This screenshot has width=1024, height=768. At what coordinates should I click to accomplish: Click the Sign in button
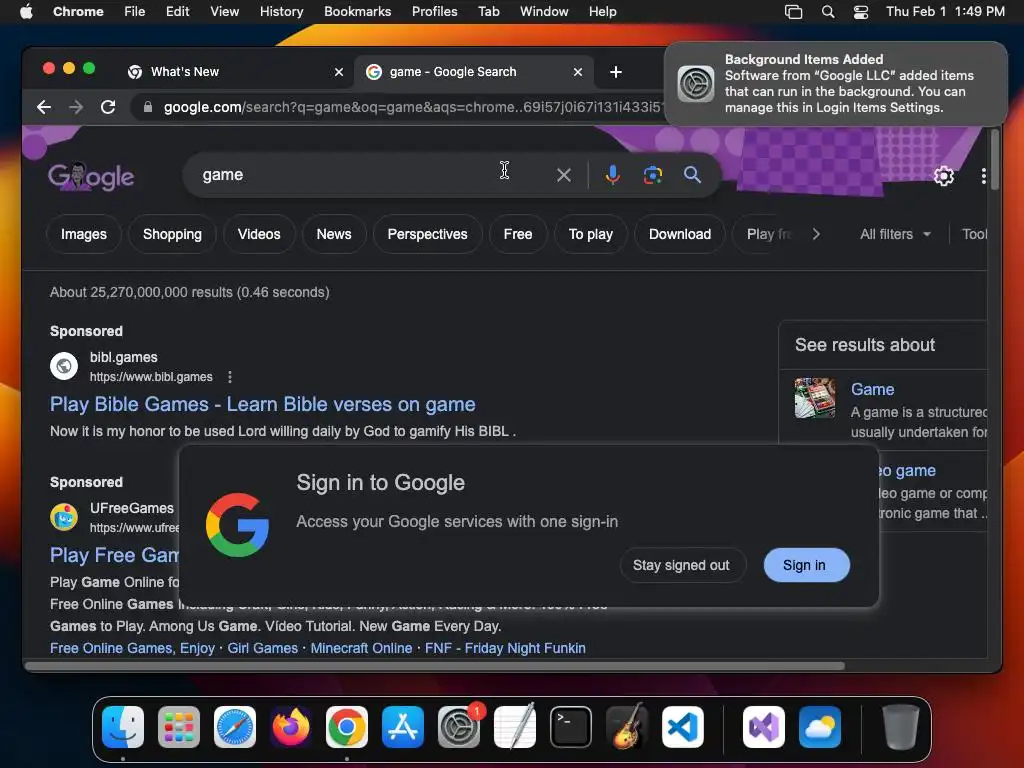tap(806, 565)
